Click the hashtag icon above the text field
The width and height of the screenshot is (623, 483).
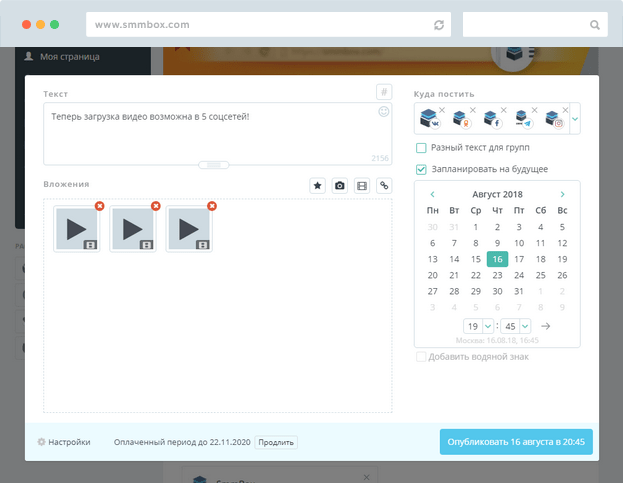(x=384, y=92)
